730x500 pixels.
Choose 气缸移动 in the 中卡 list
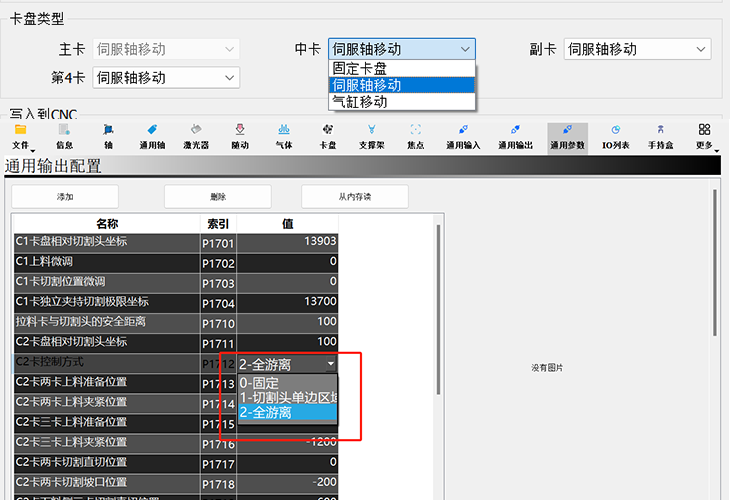click(x=402, y=102)
